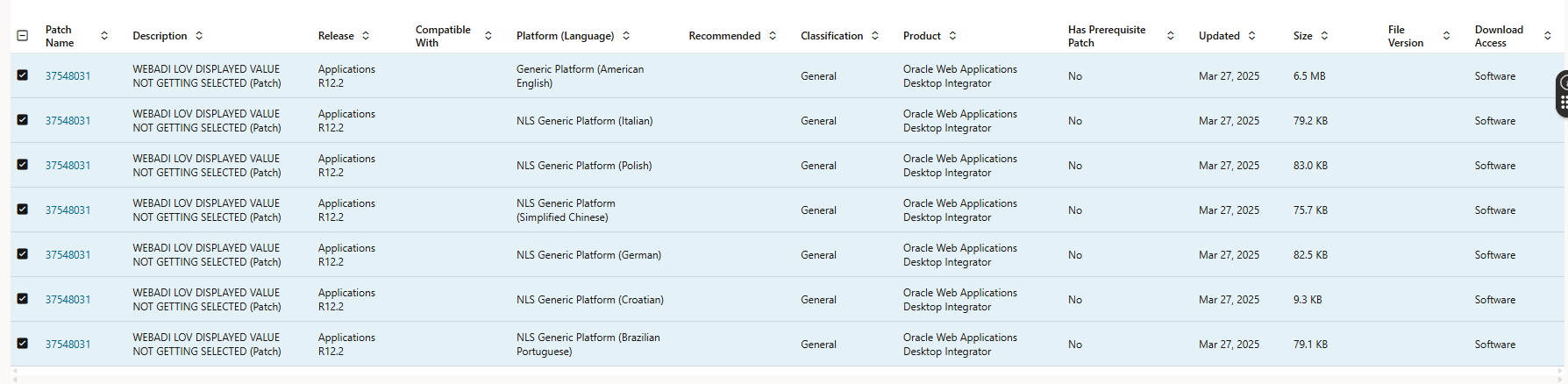Viewport: 1568px width, 384px height.
Task: Select the 82.5 KB size cell
Action: pos(1310,255)
